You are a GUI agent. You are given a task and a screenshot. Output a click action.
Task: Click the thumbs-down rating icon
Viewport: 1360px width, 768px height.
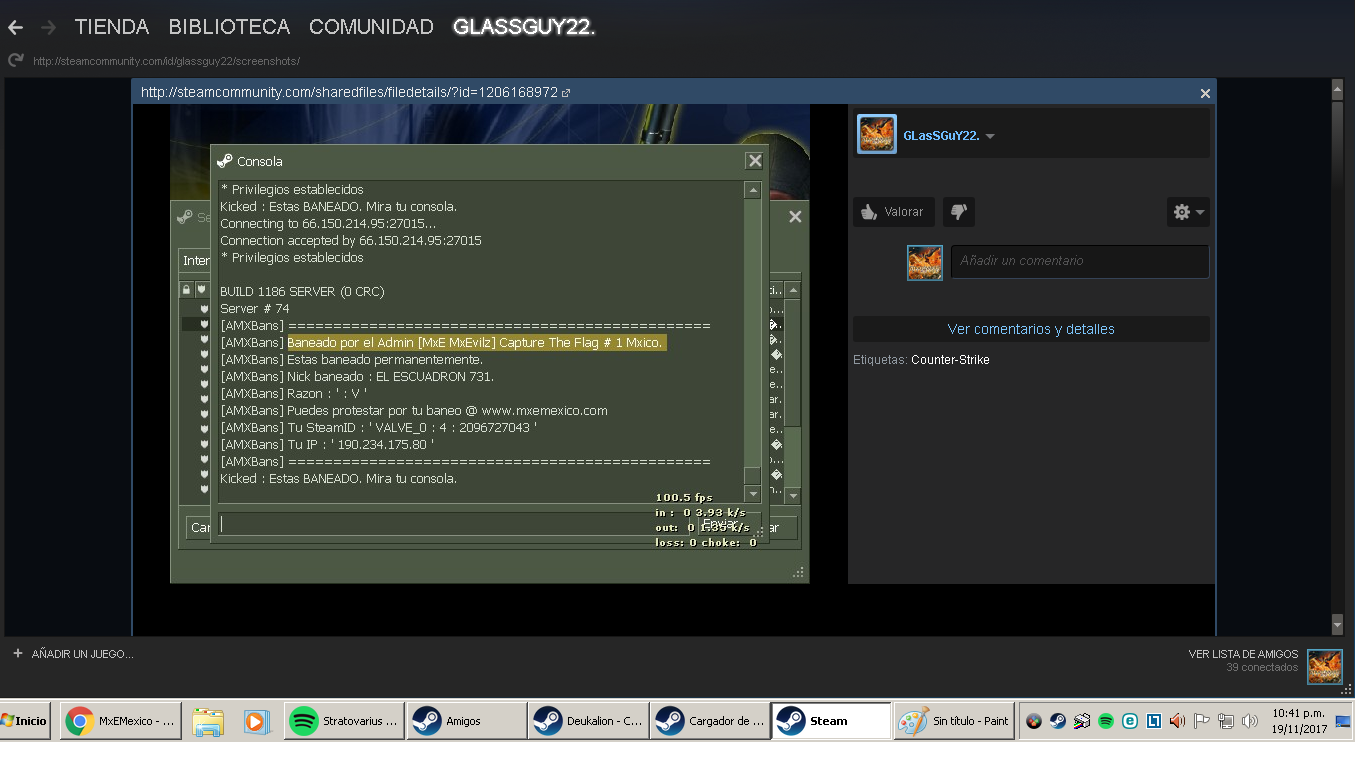click(x=958, y=212)
